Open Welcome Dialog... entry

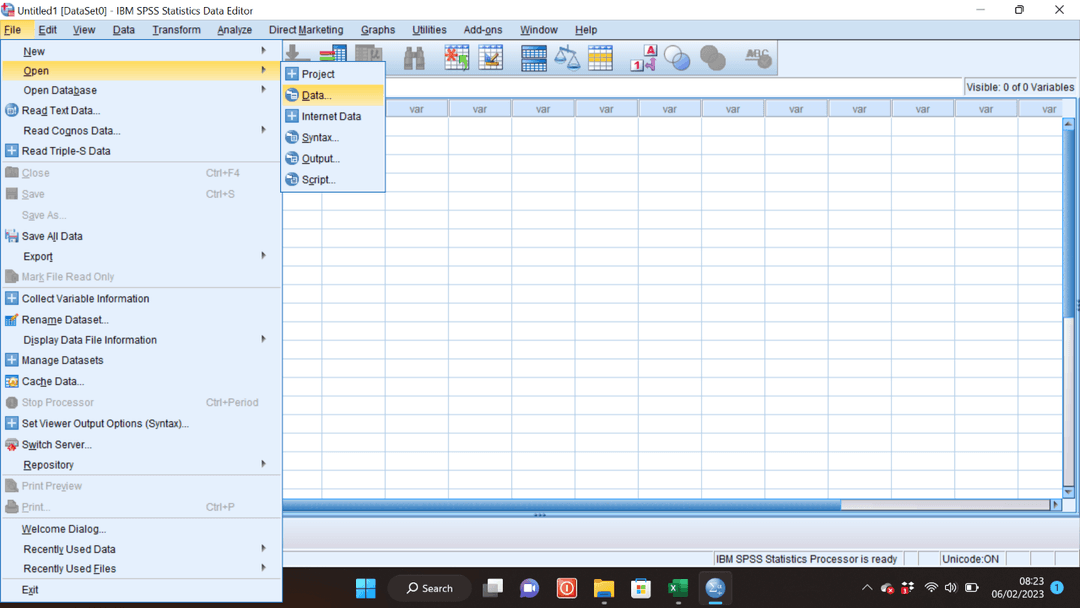pyautogui.click(x=142, y=529)
